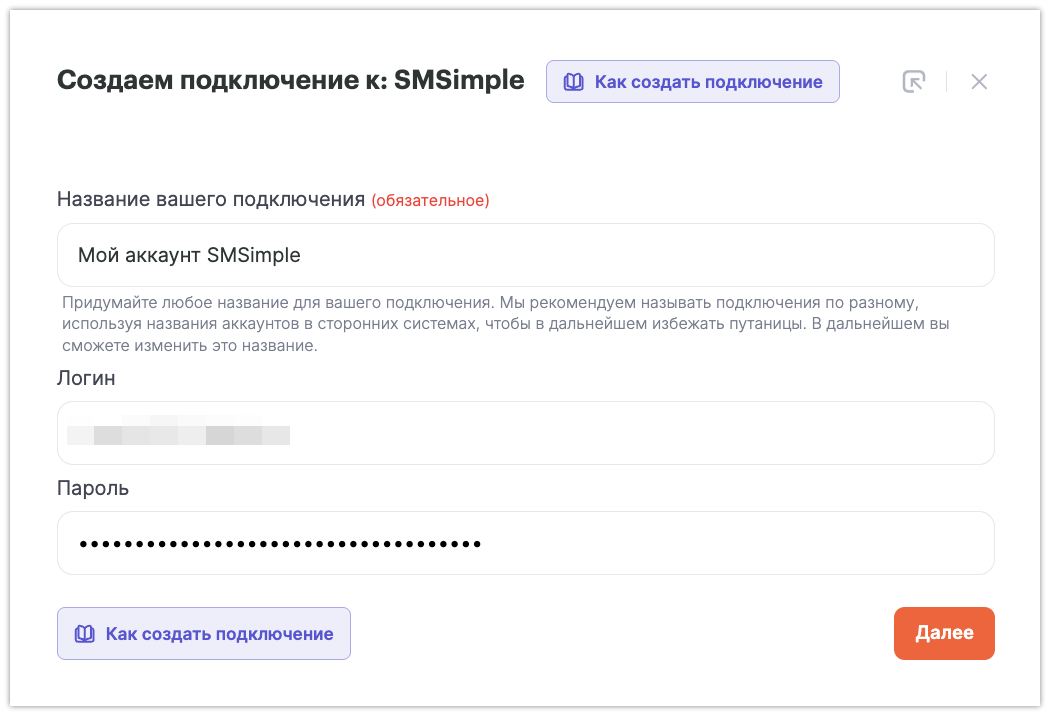This screenshot has width=1050, height=716.
Task: Click the masked password dots
Action: tap(280, 544)
